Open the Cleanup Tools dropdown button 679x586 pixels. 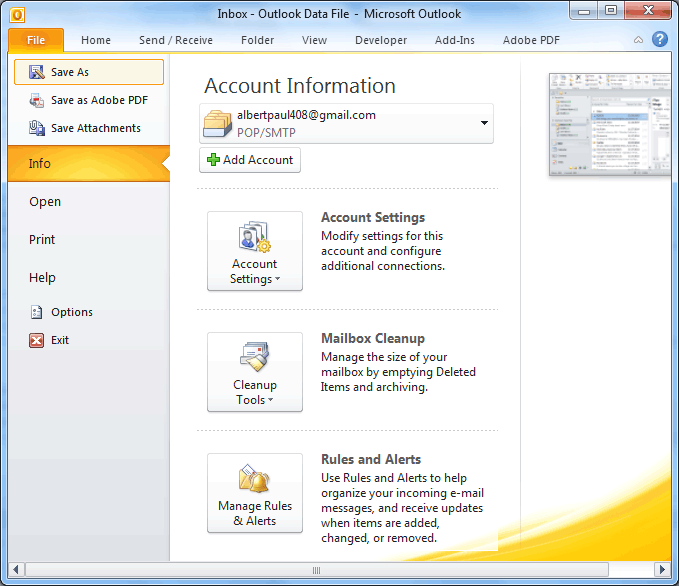[255, 372]
